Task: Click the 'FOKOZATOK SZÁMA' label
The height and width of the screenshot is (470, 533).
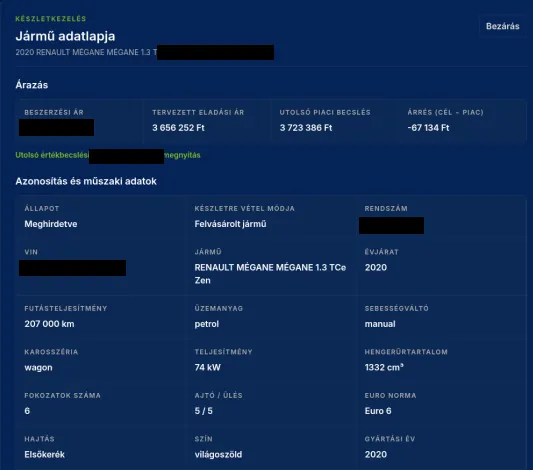Action: [62, 396]
